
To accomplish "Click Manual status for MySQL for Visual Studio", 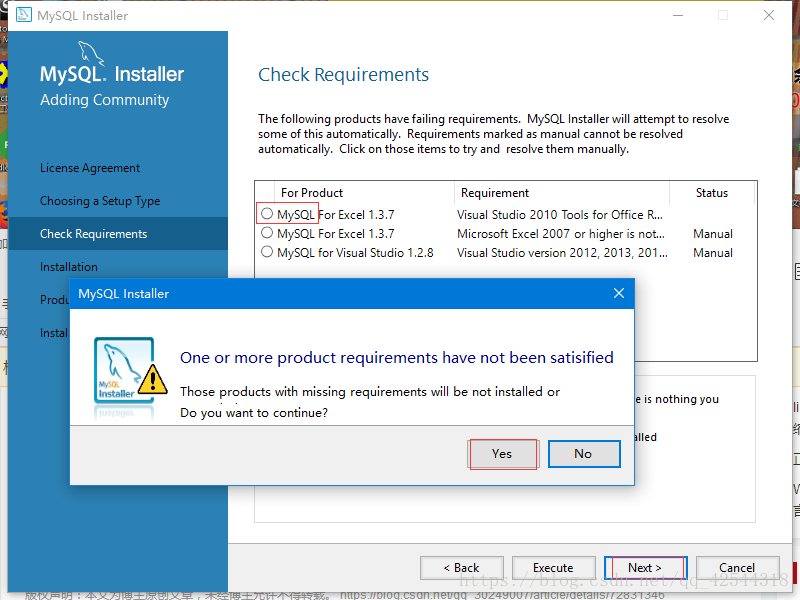I will tap(713, 253).
